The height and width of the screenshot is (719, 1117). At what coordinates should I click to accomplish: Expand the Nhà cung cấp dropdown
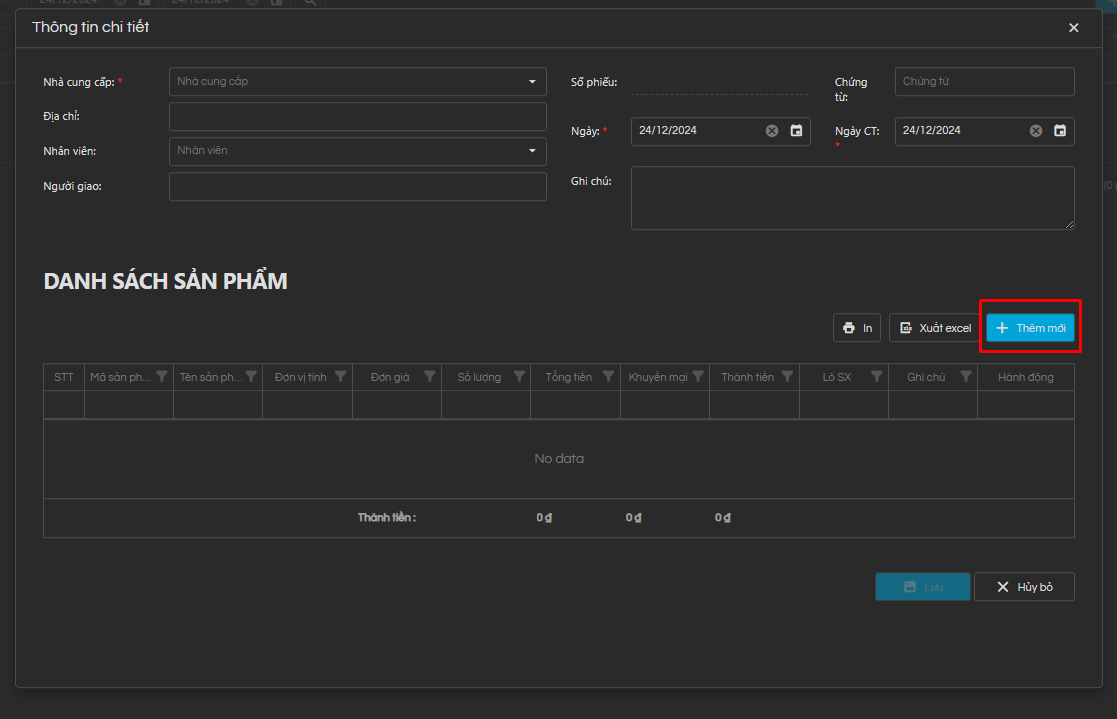pos(532,82)
